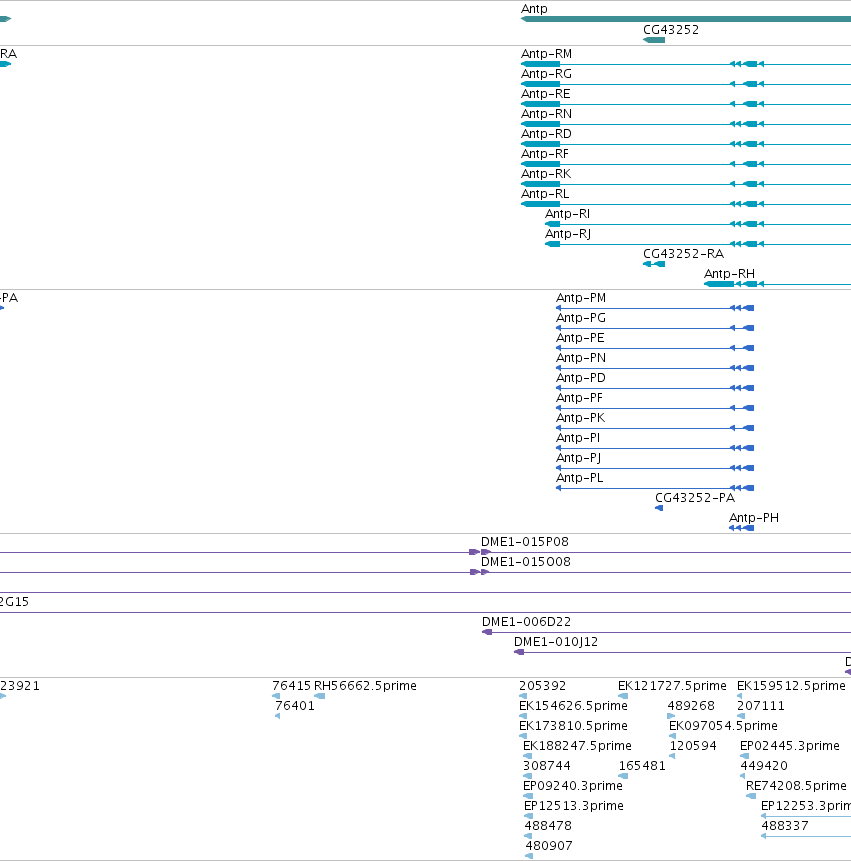Image resolution: width=851 pixels, height=861 pixels.
Task: Open the Antp-RH transcript
Action: [x=729, y=273]
